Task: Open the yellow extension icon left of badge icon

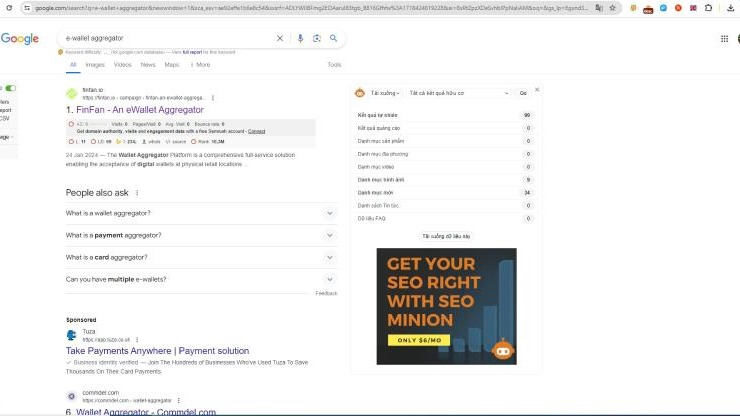Action: click(x=633, y=8)
